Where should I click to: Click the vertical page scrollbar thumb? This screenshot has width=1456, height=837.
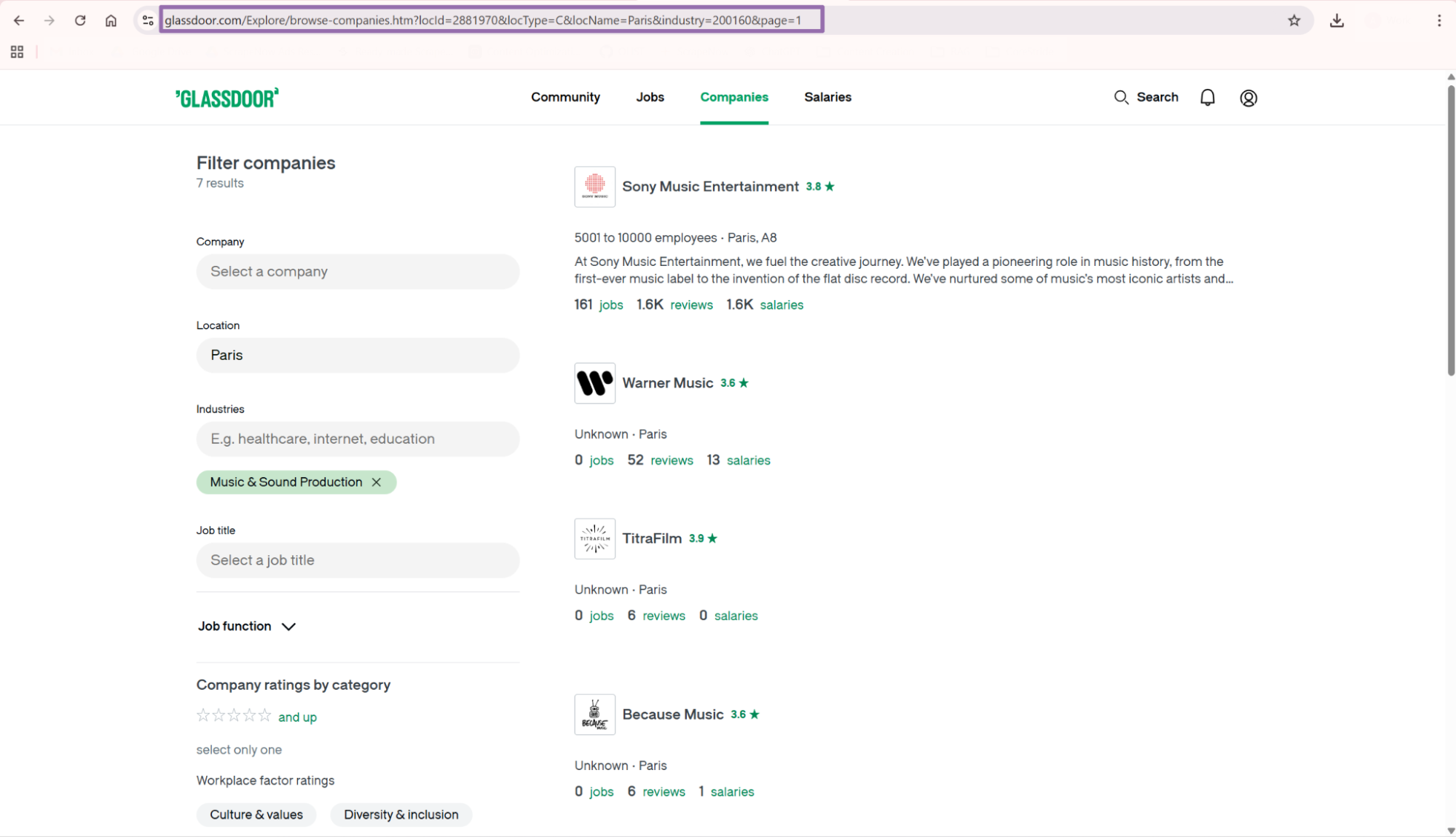[1450, 230]
